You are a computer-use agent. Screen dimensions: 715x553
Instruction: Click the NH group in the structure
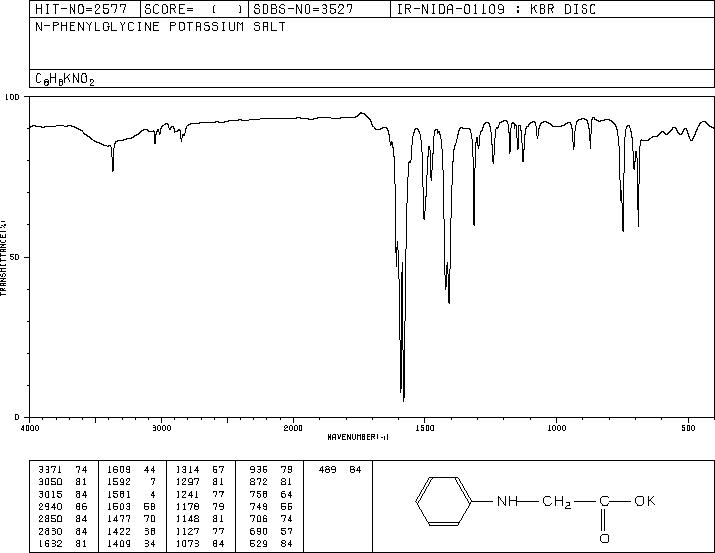[x=507, y=501]
